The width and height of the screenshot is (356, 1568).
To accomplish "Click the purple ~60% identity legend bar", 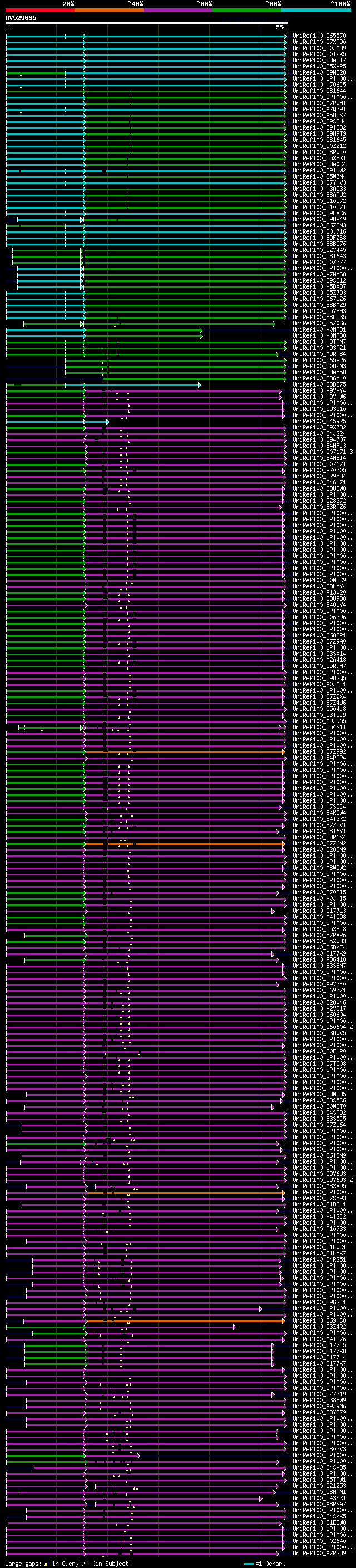I will [x=179, y=10].
